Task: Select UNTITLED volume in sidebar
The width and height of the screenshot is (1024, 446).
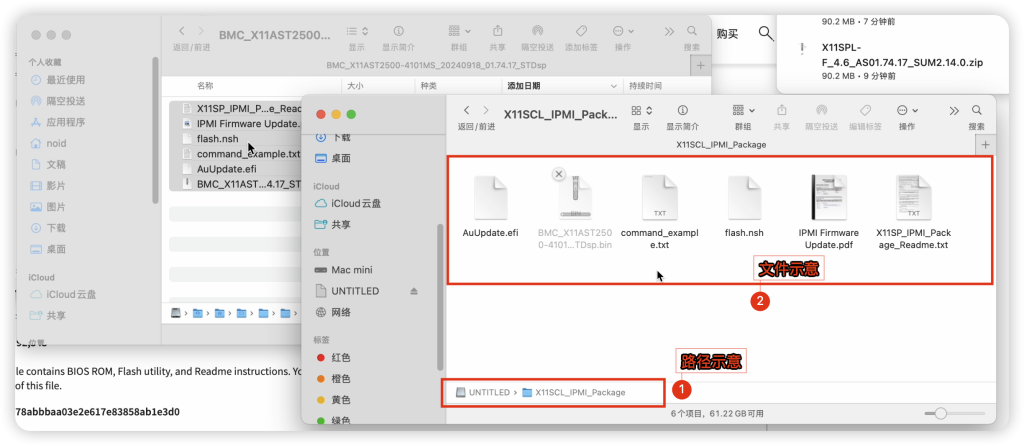Action: (x=347, y=291)
